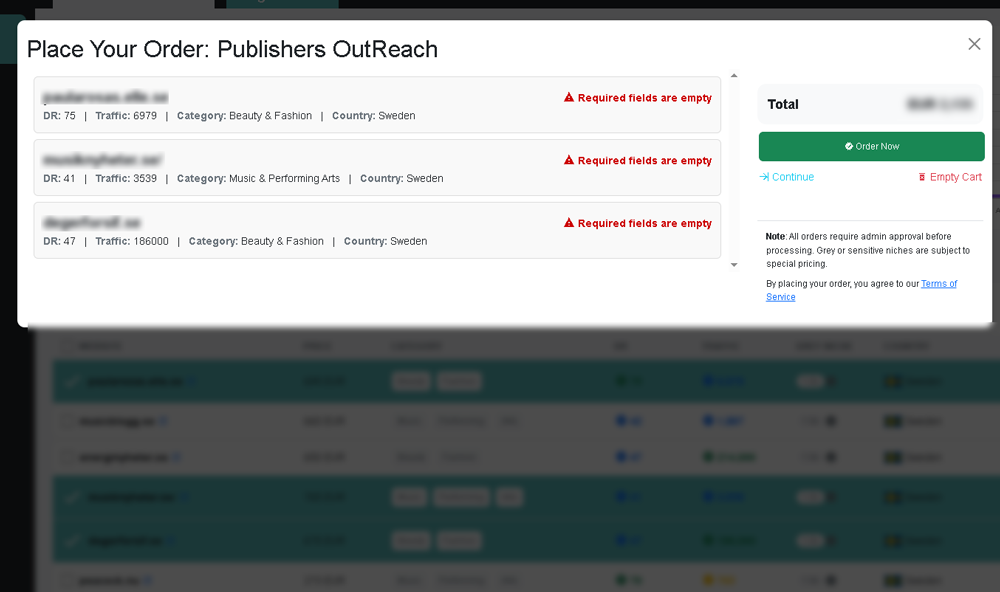
Task: Click the red trash icon beside Empty Cart
Action: [922, 177]
